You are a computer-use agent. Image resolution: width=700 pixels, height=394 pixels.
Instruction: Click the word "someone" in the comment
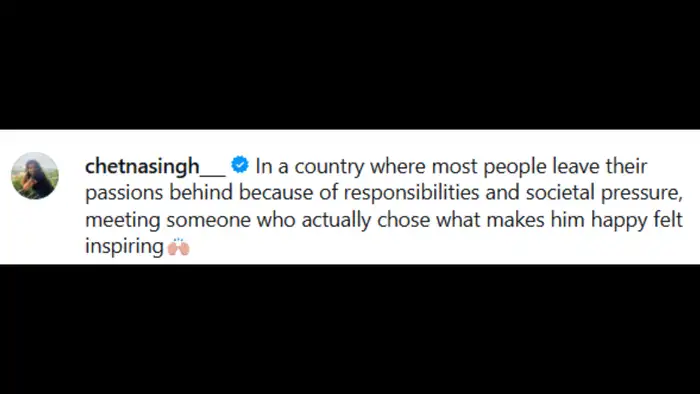pos(208,220)
